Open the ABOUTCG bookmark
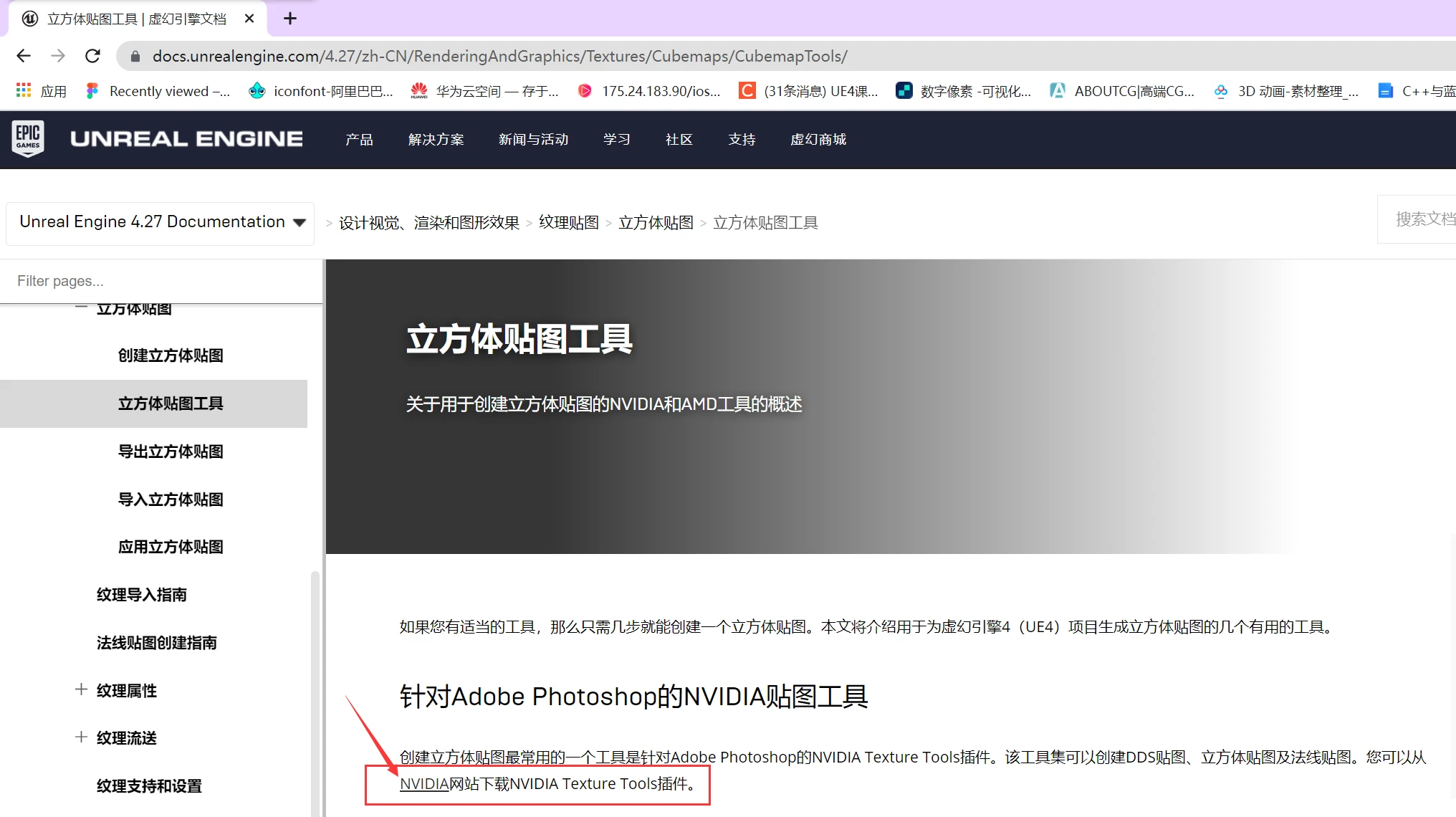This screenshot has height=817, width=1456. point(1122,91)
